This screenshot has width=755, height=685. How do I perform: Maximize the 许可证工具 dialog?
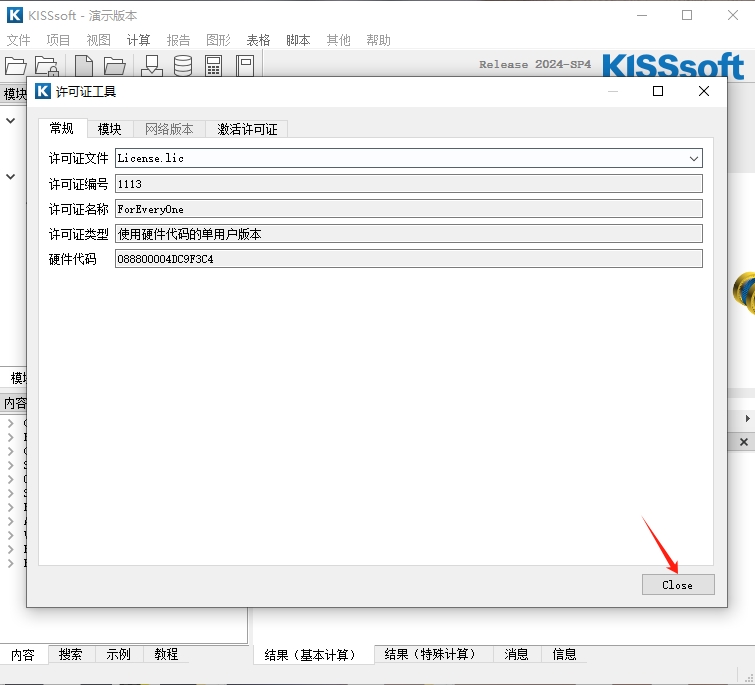pos(658,91)
